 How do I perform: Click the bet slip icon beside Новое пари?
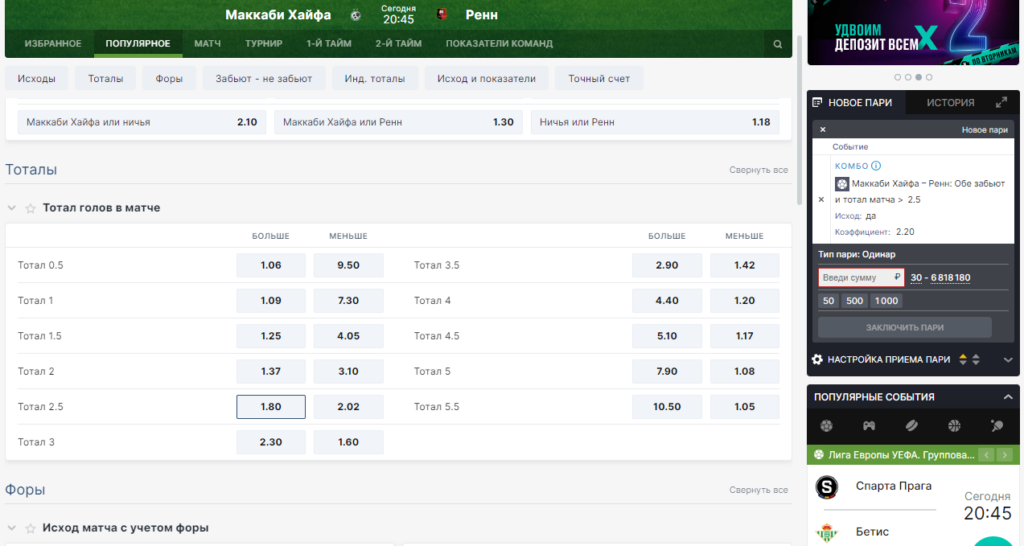click(x=817, y=103)
